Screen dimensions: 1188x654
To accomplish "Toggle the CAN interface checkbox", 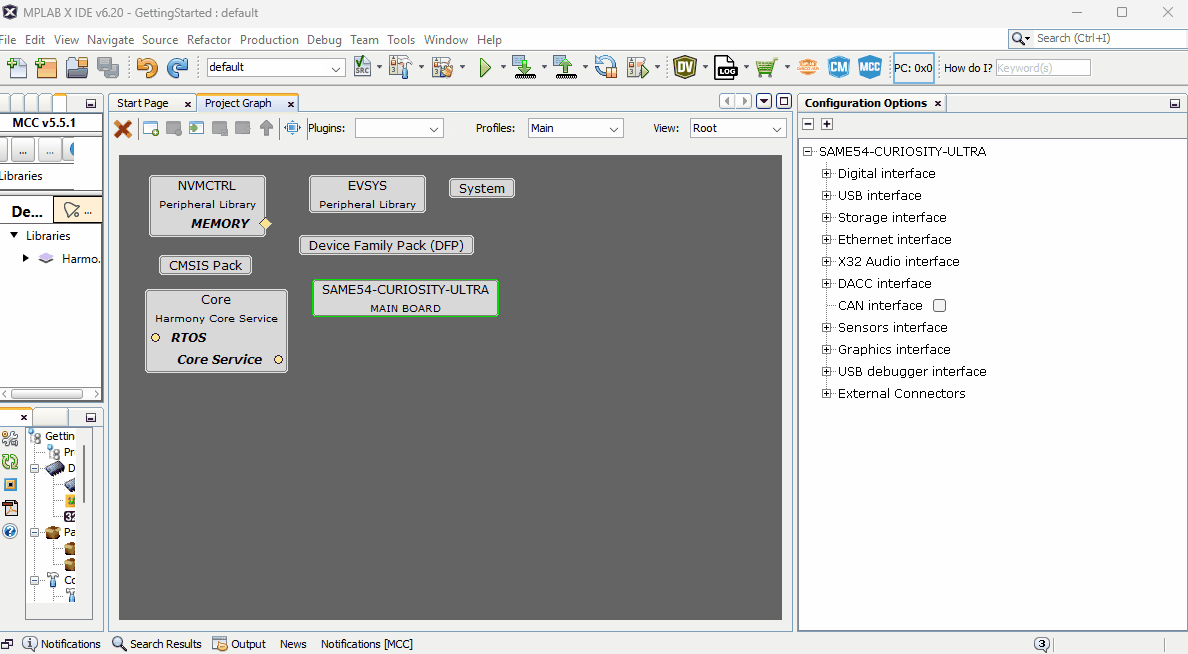I will [939, 305].
